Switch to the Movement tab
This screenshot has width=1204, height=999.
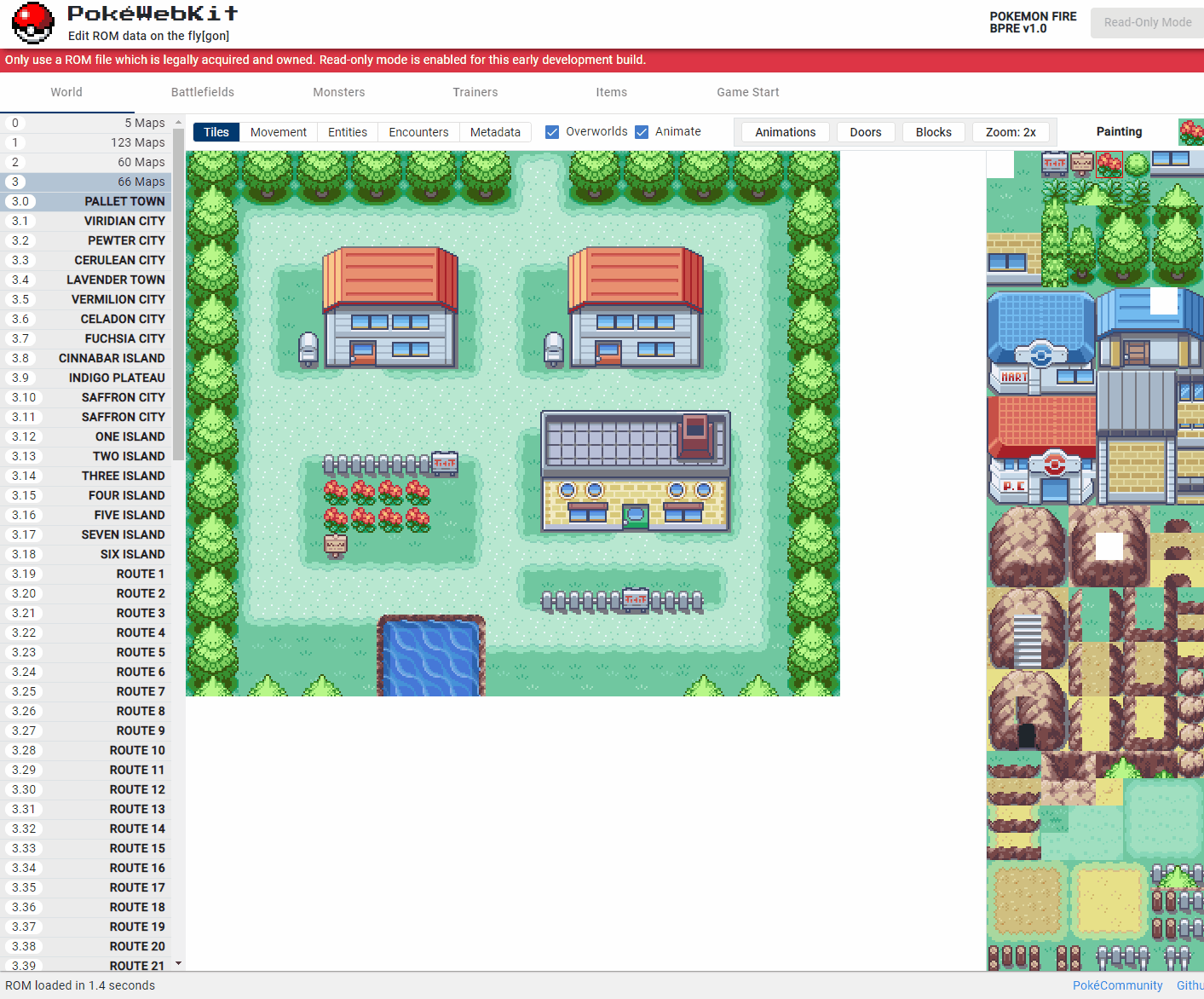(279, 132)
